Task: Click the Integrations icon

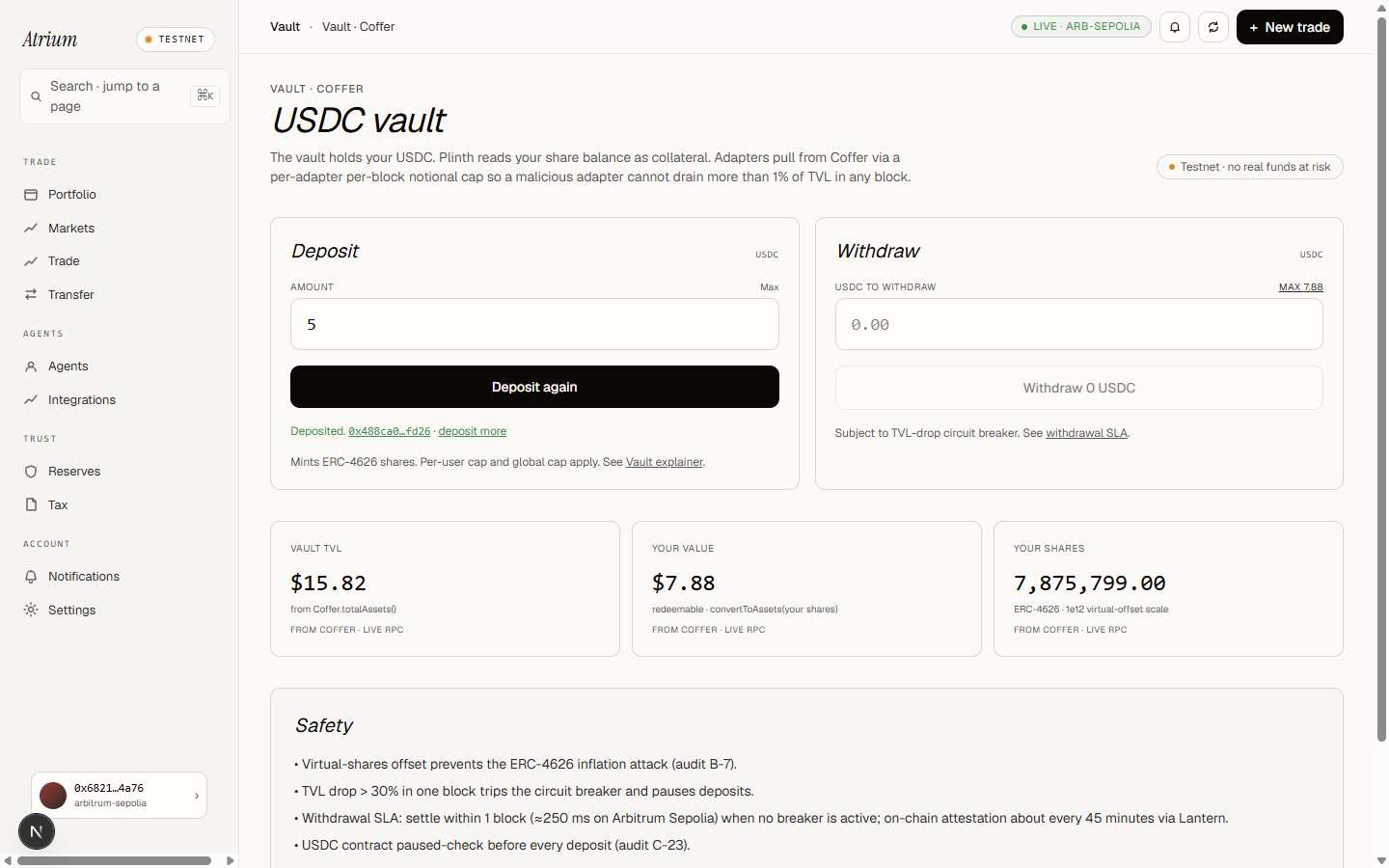Action: click(31, 400)
